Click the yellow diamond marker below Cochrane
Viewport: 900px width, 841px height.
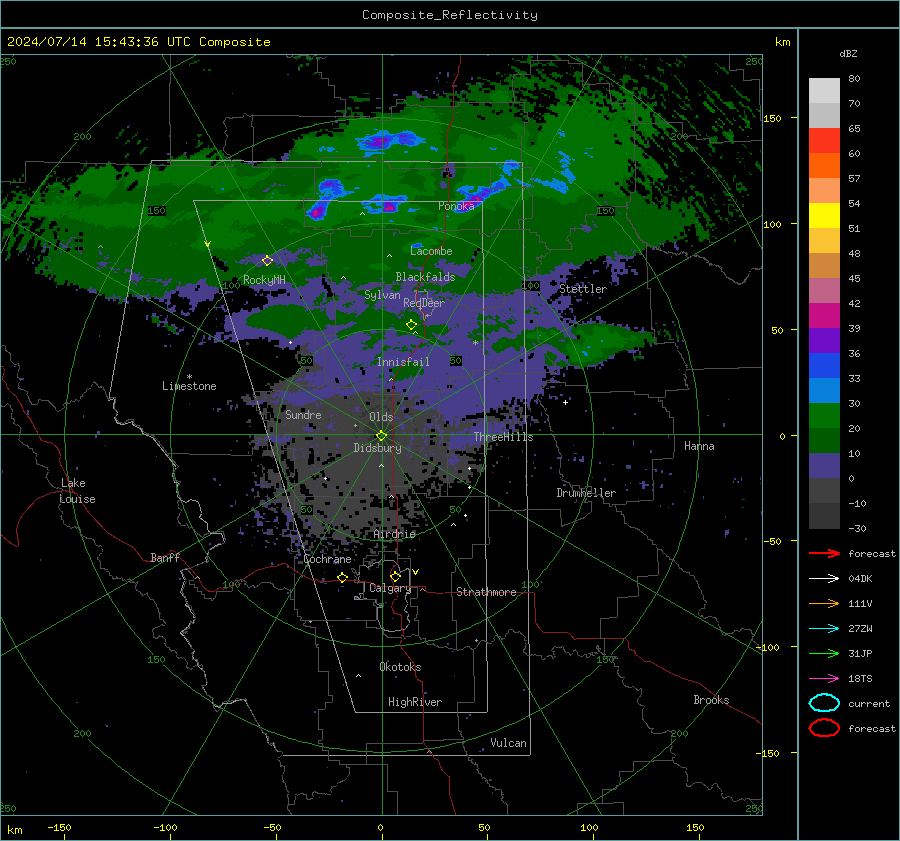click(x=343, y=577)
